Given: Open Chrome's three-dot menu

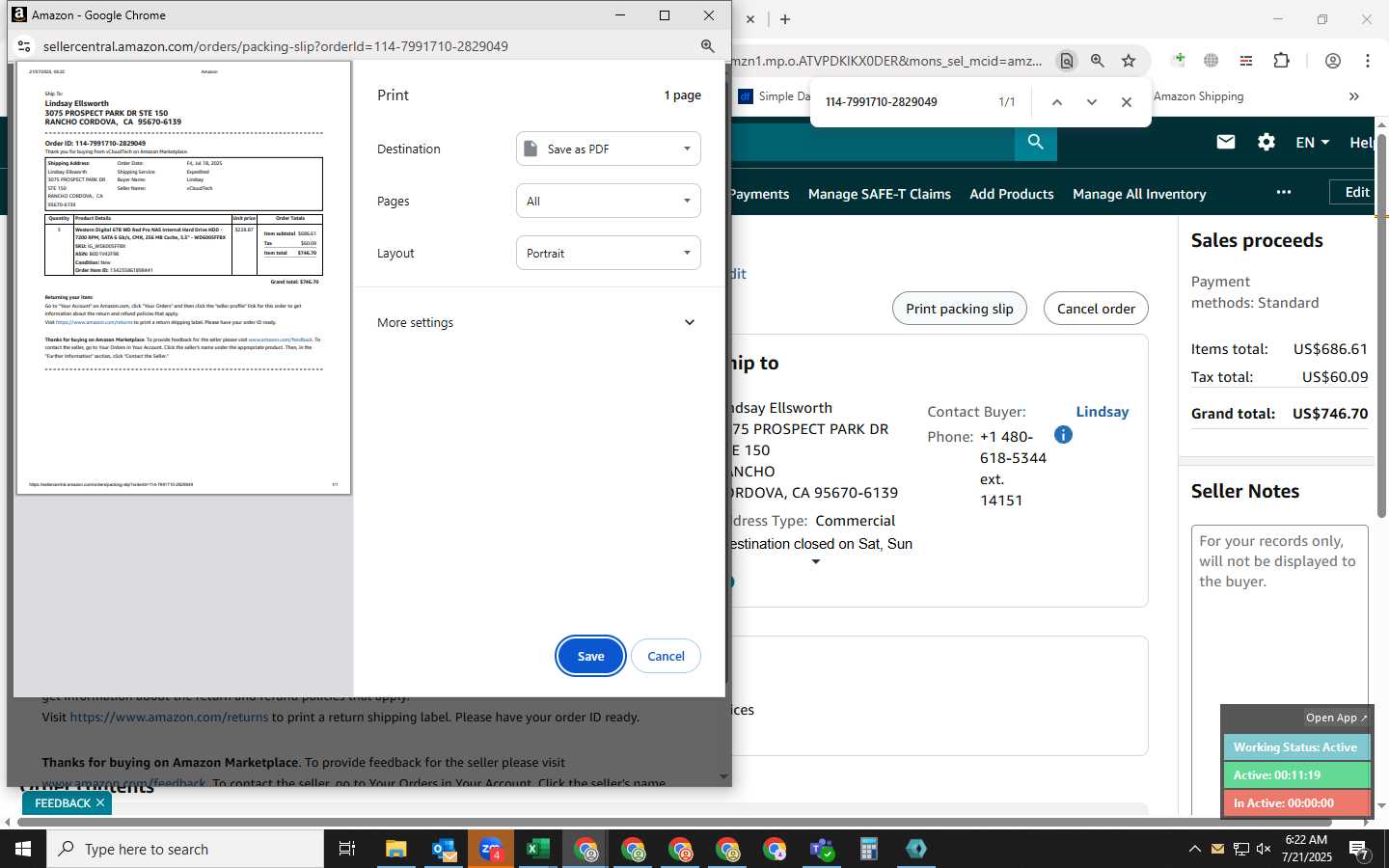Looking at the screenshot, I should (x=1368, y=61).
